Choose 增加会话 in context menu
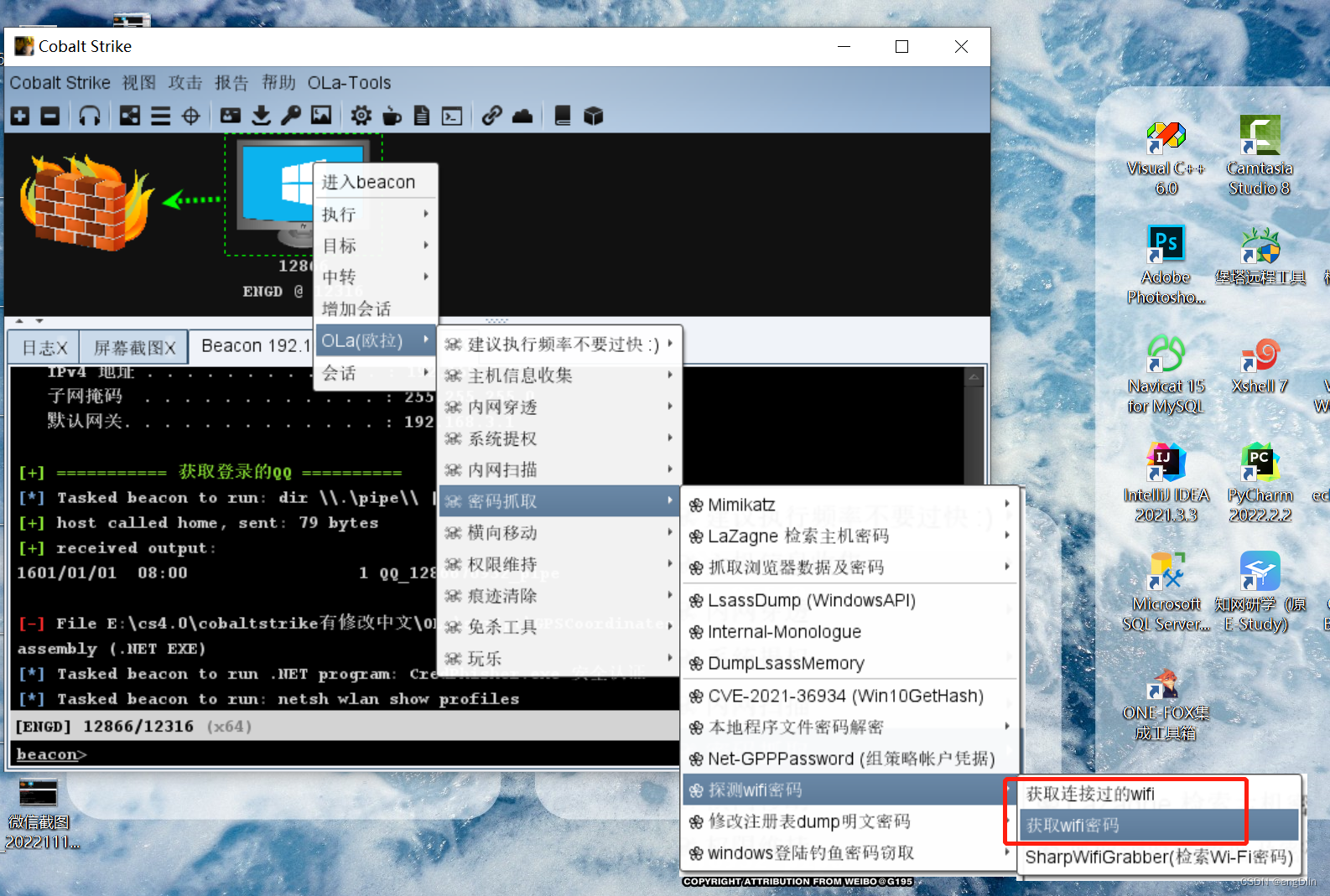Viewport: 1330px width, 896px height. [376, 308]
